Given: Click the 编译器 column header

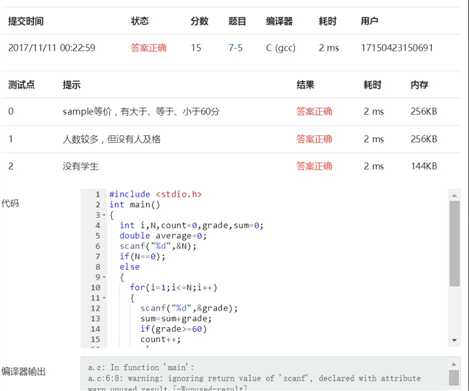Looking at the screenshot, I should 279,21.
